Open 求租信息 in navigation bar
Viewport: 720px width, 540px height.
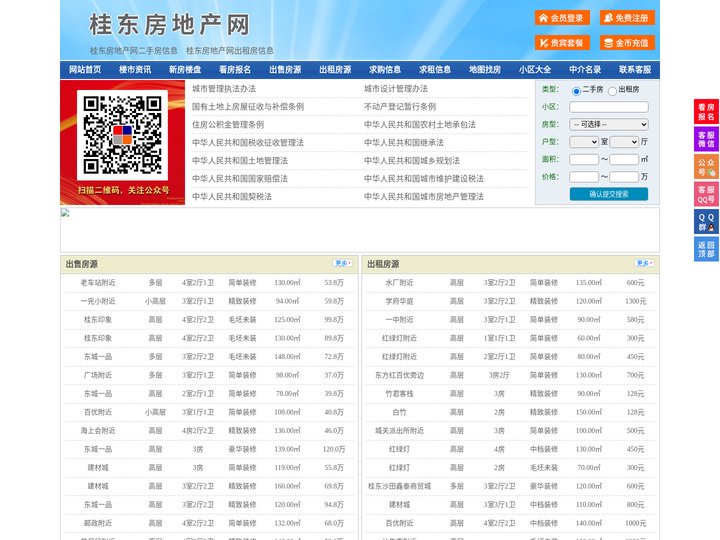click(435, 69)
